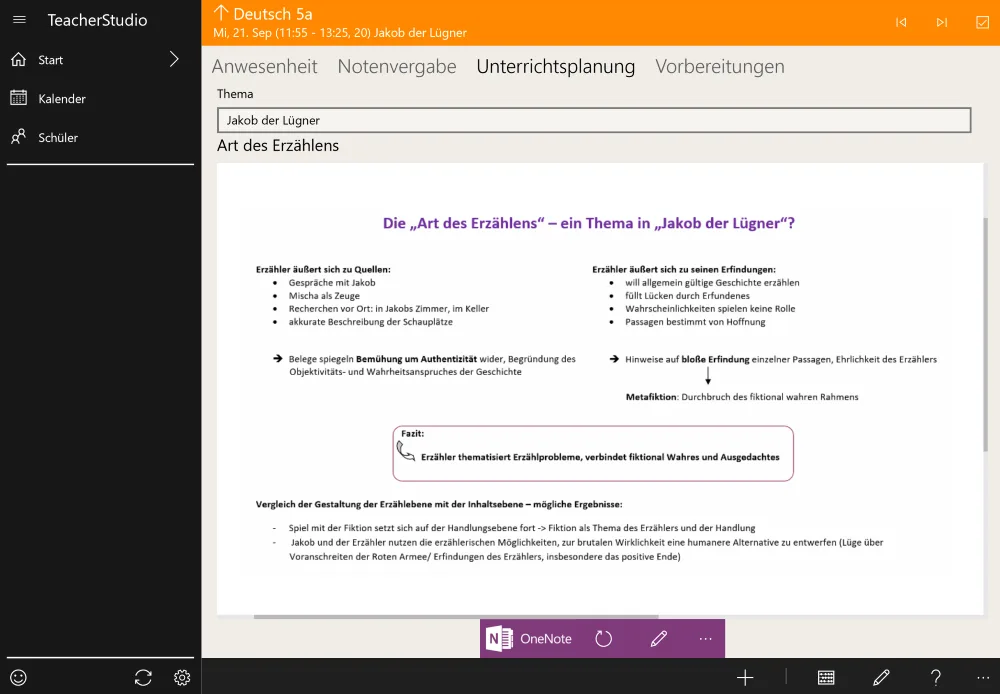Click pencil edit icon in bottom bar
The image size is (1000, 694).
(881, 677)
